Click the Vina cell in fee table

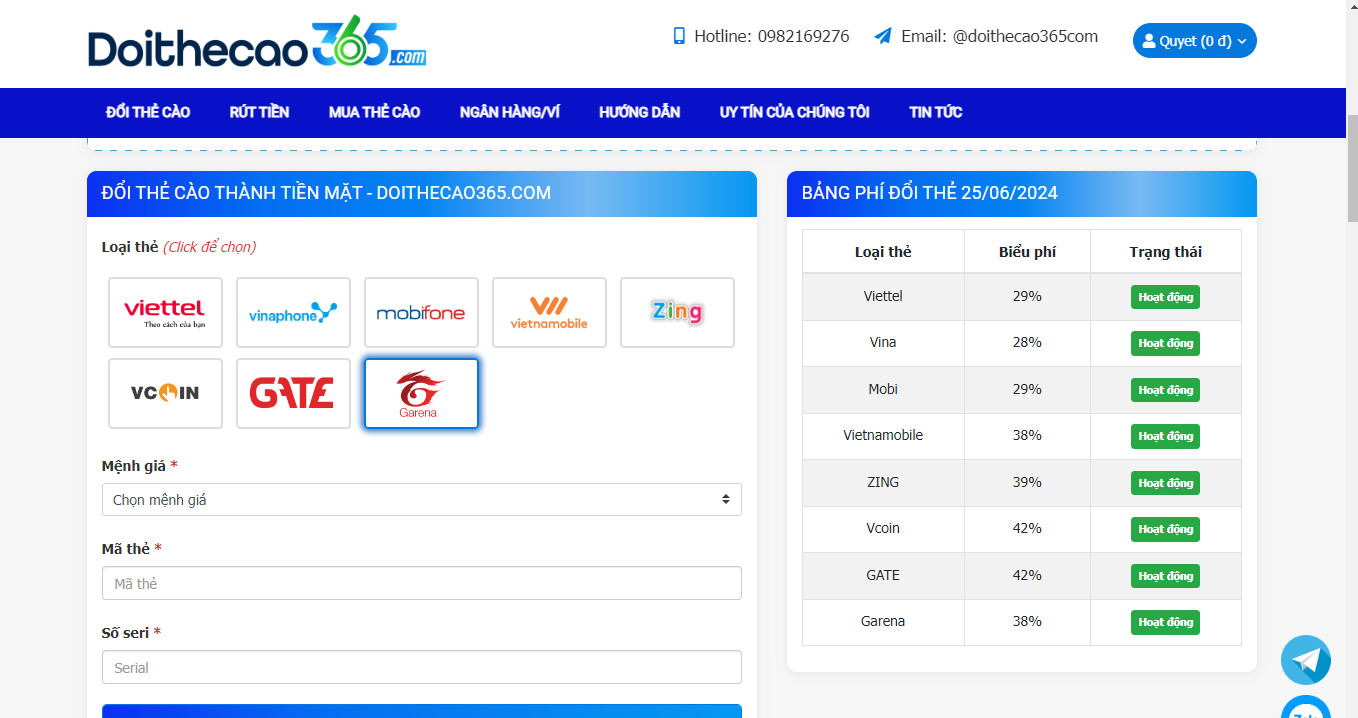click(883, 342)
